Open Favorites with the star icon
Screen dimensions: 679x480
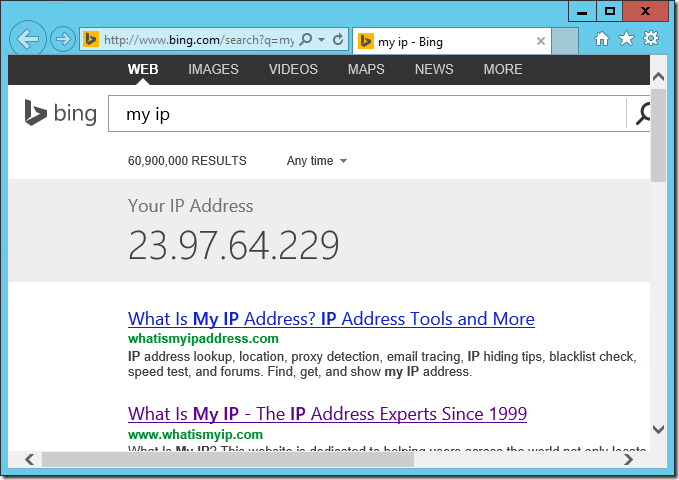pos(626,39)
